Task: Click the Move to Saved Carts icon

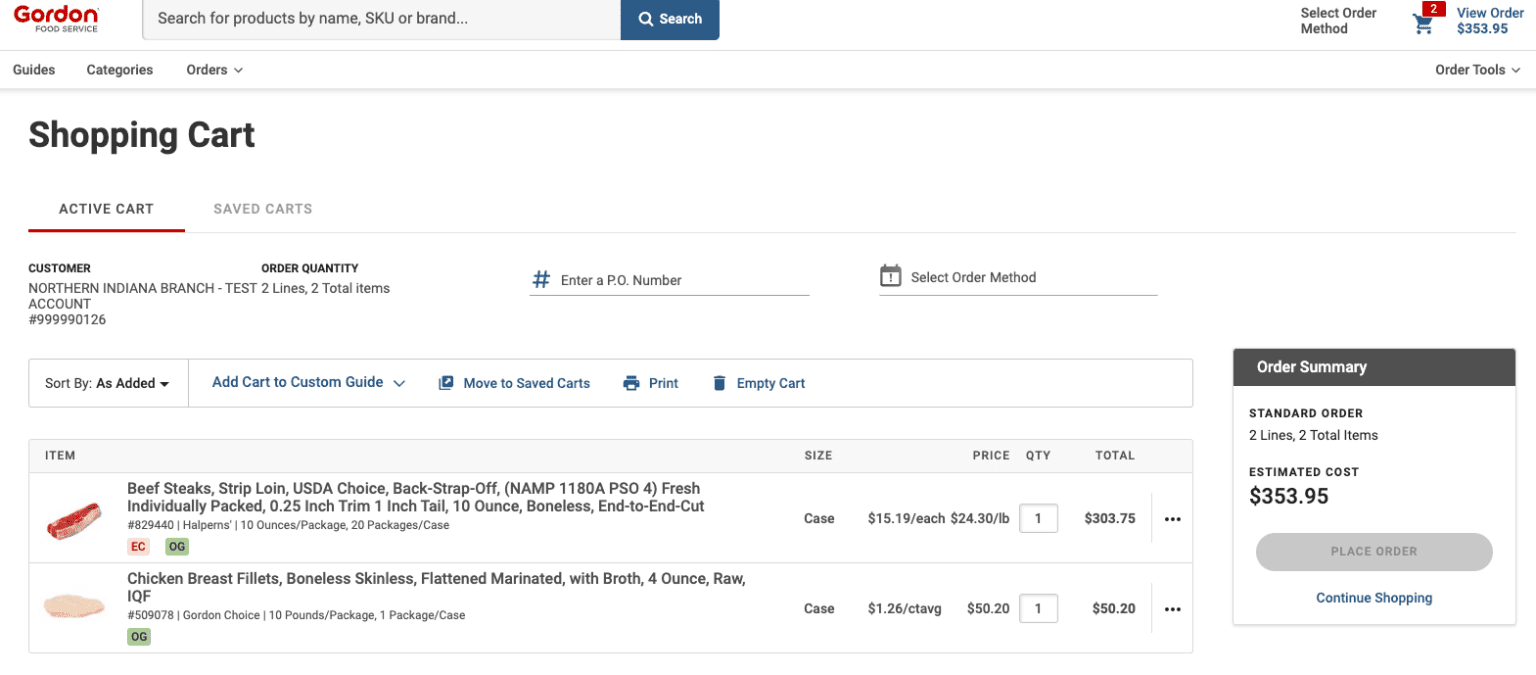Action: 446,383
